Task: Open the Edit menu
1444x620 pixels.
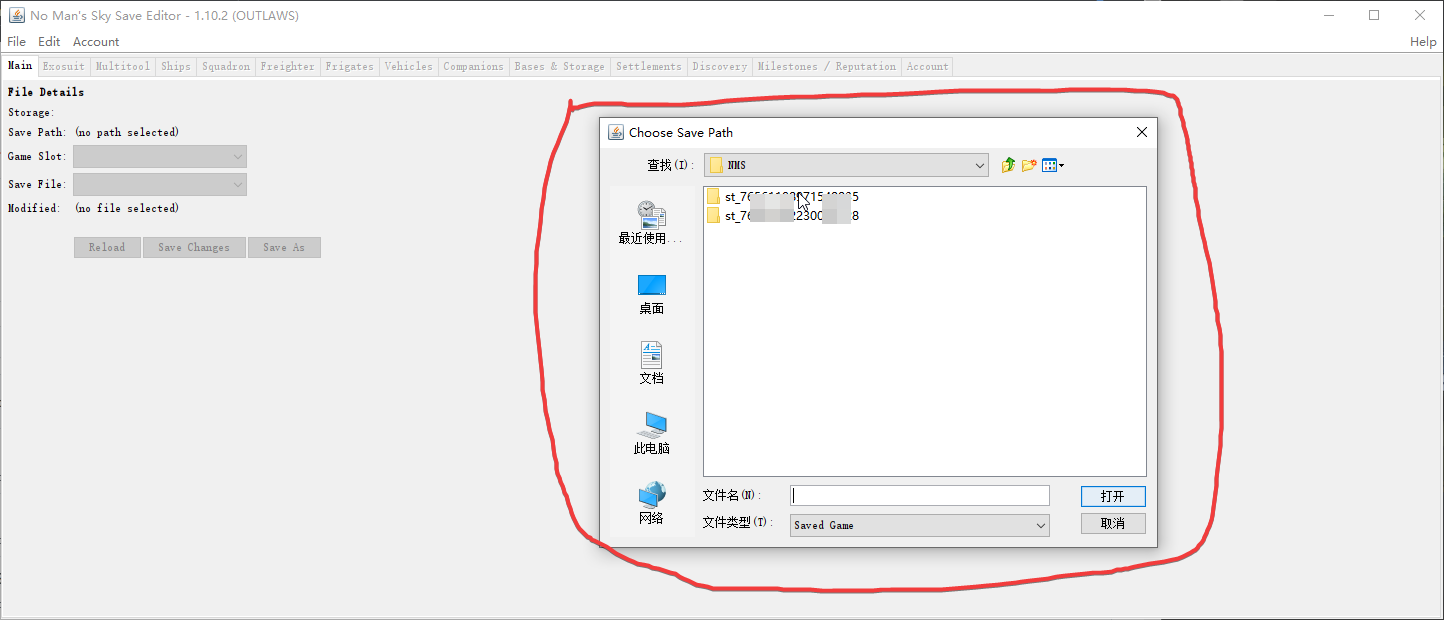Action: [48, 41]
